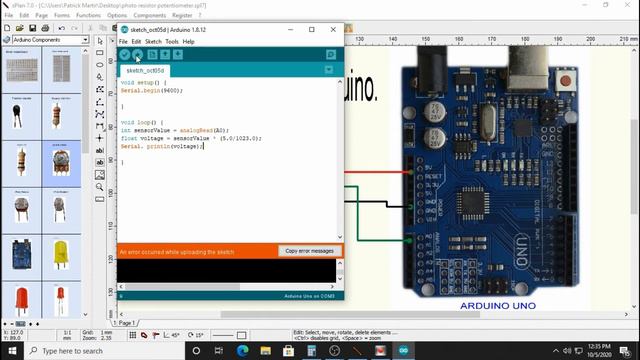Click the component library scroll down arrow
Screen dimensions: 640x360
pyautogui.click(x=85, y=314)
